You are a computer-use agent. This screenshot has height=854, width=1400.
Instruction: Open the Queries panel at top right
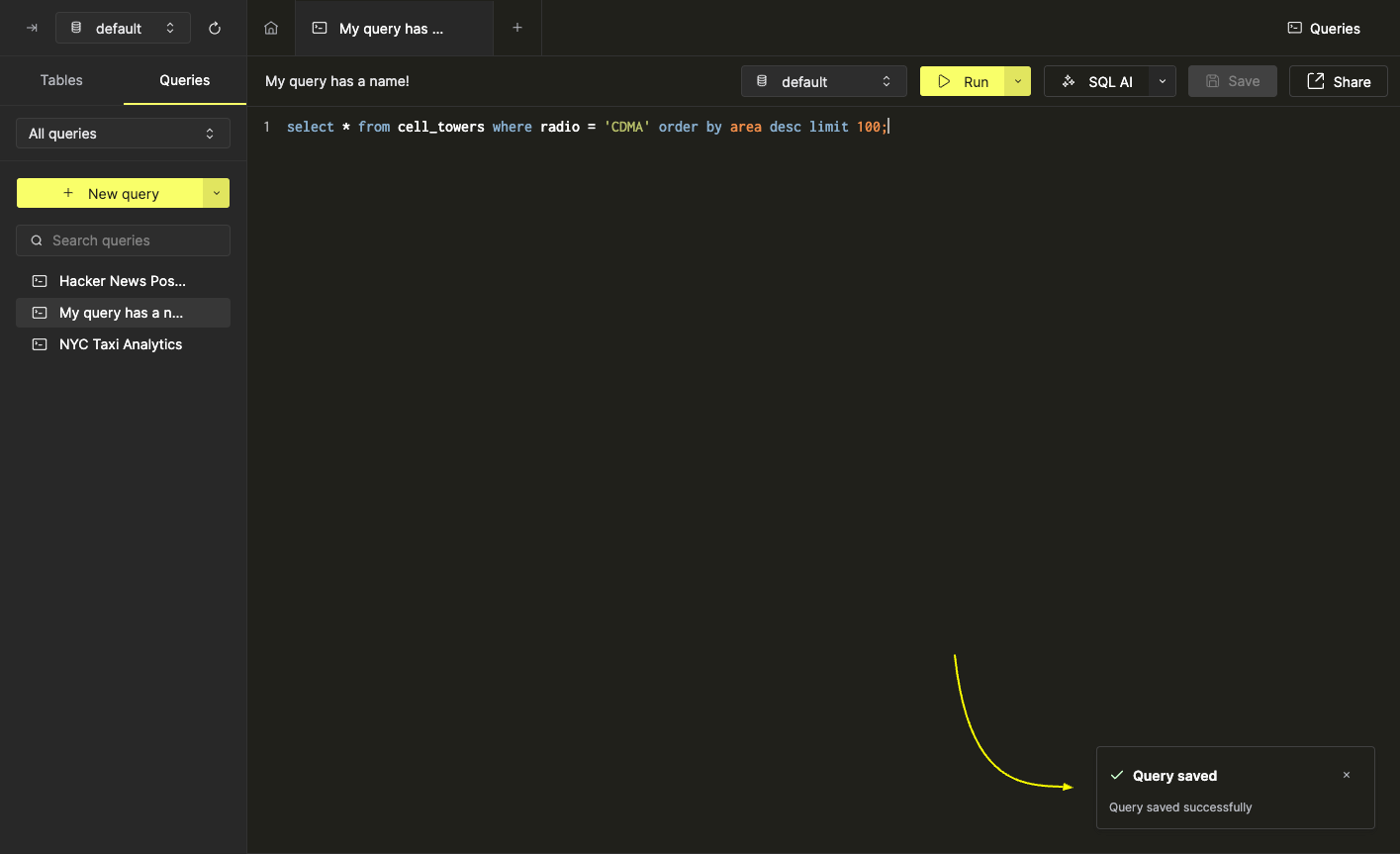coord(1323,28)
